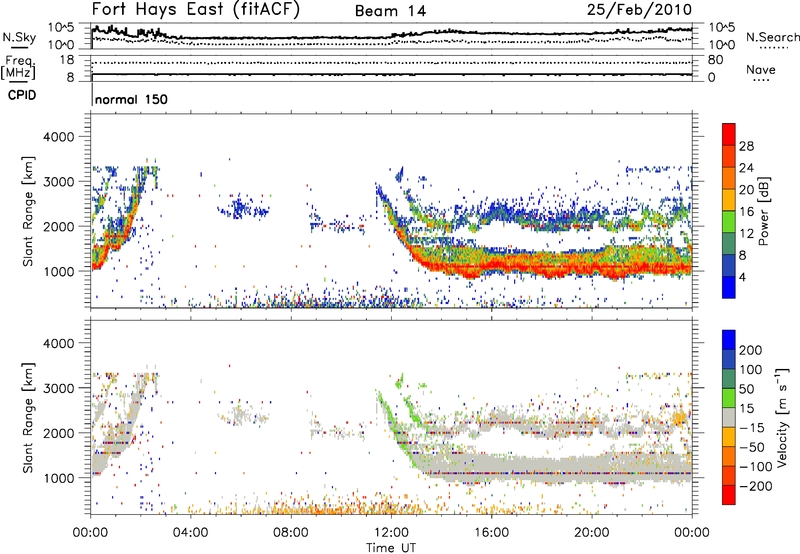The height and width of the screenshot is (554, 800).
Task: Click the '04:00' time axis label
Action: (190, 533)
